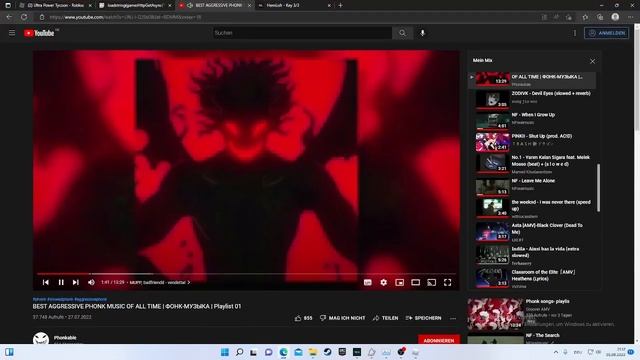Play Classroom of the Elite AMV Heathens
640x360 pixels.
tap(532, 278)
